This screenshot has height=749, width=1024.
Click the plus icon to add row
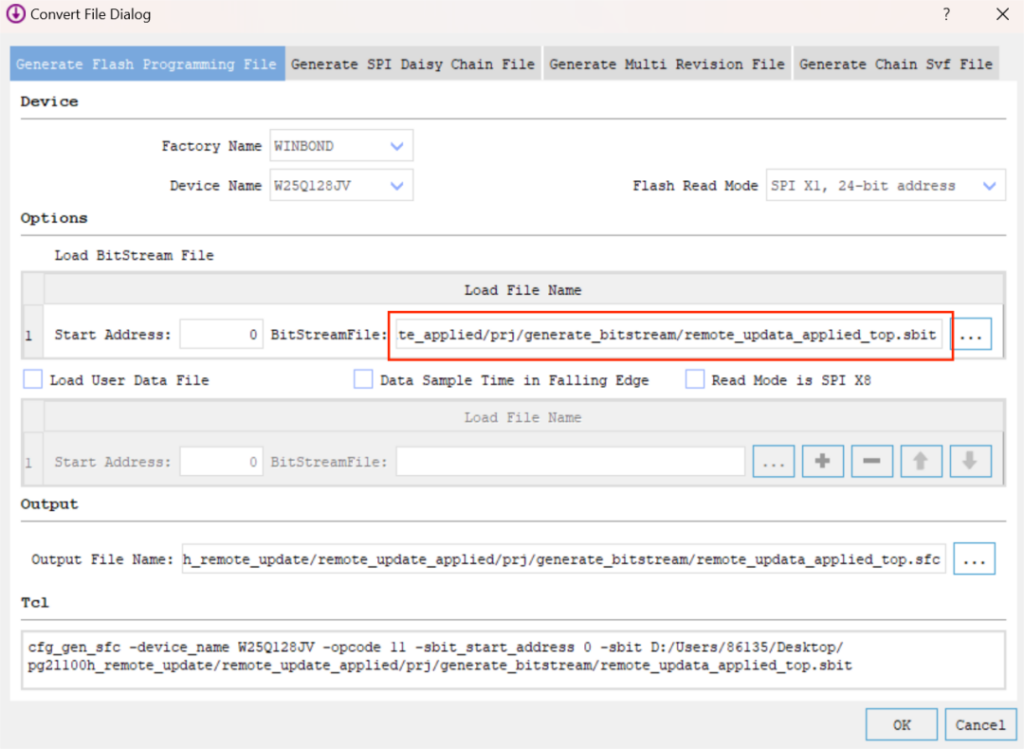823,461
